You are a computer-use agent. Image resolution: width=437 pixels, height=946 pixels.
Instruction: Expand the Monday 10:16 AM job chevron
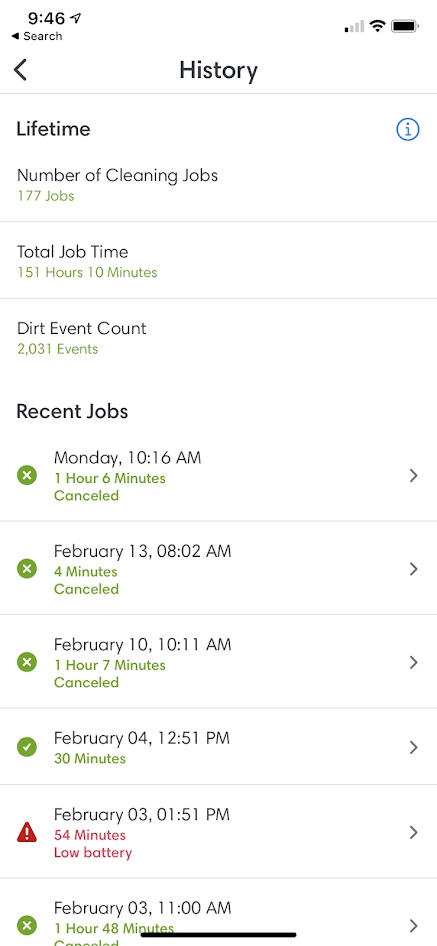(x=413, y=476)
